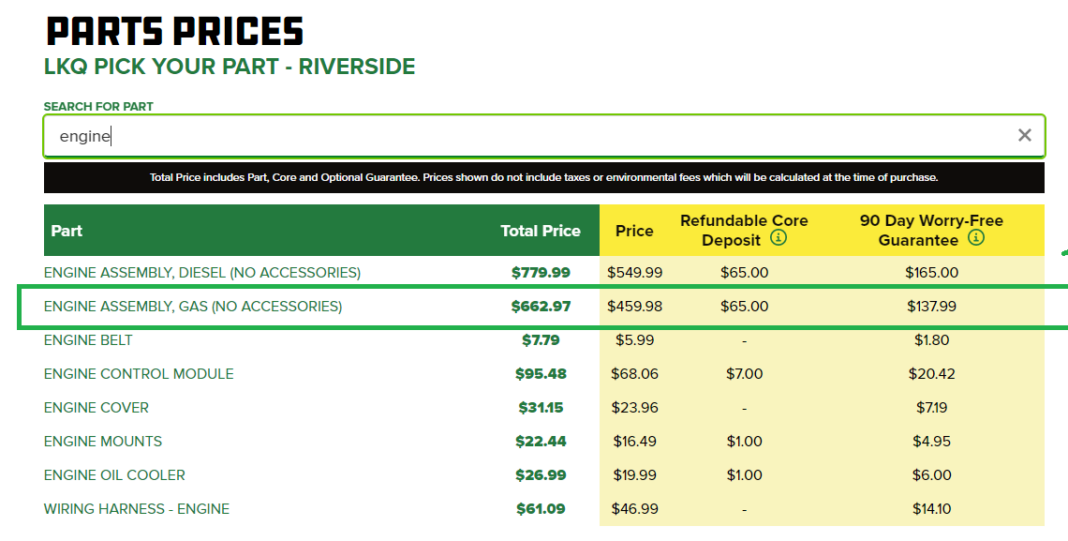Click the $137.99 guarantee price for gas engine
Viewport: 1068px width, 541px height.
pyautogui.click(x=931, y=306)
